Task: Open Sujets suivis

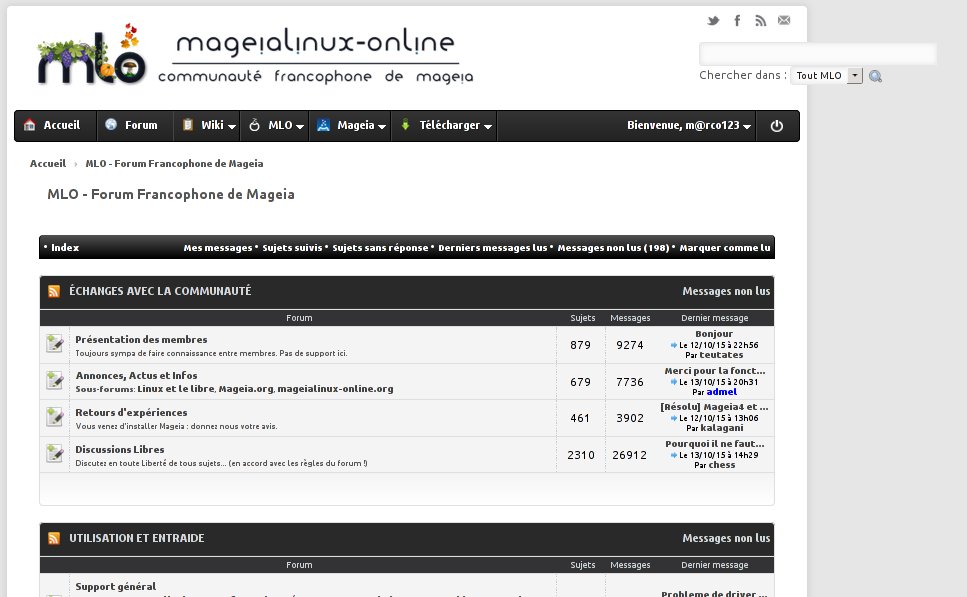Action: pos(292,248)
